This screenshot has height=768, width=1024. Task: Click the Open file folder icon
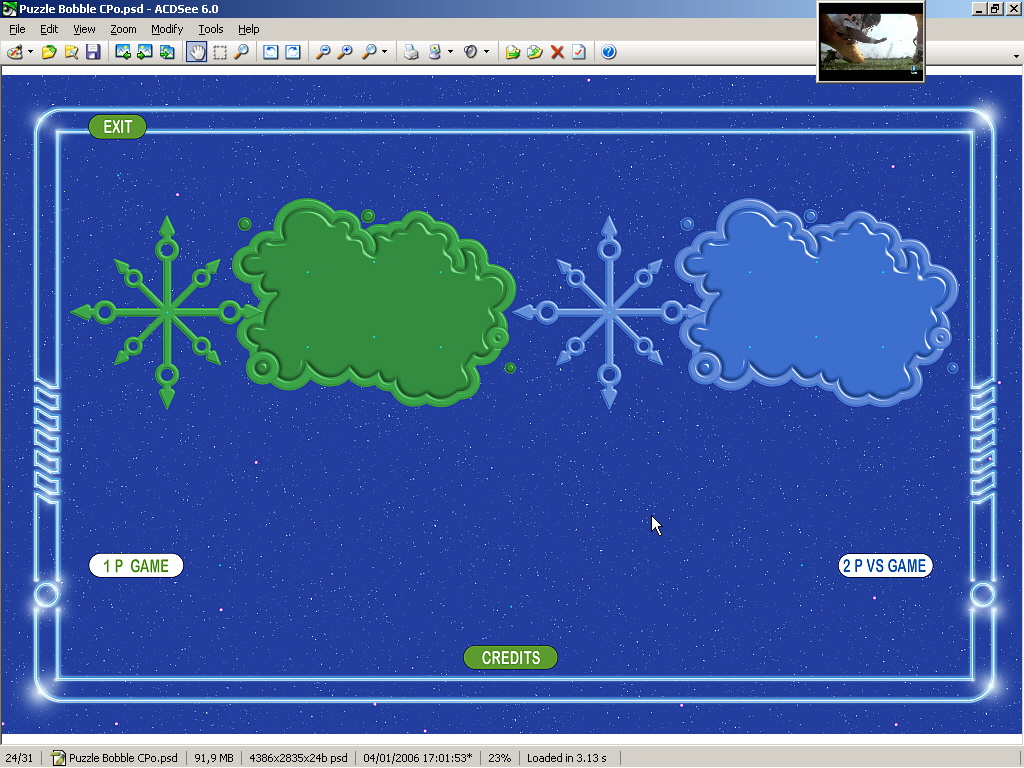(49, 52)
